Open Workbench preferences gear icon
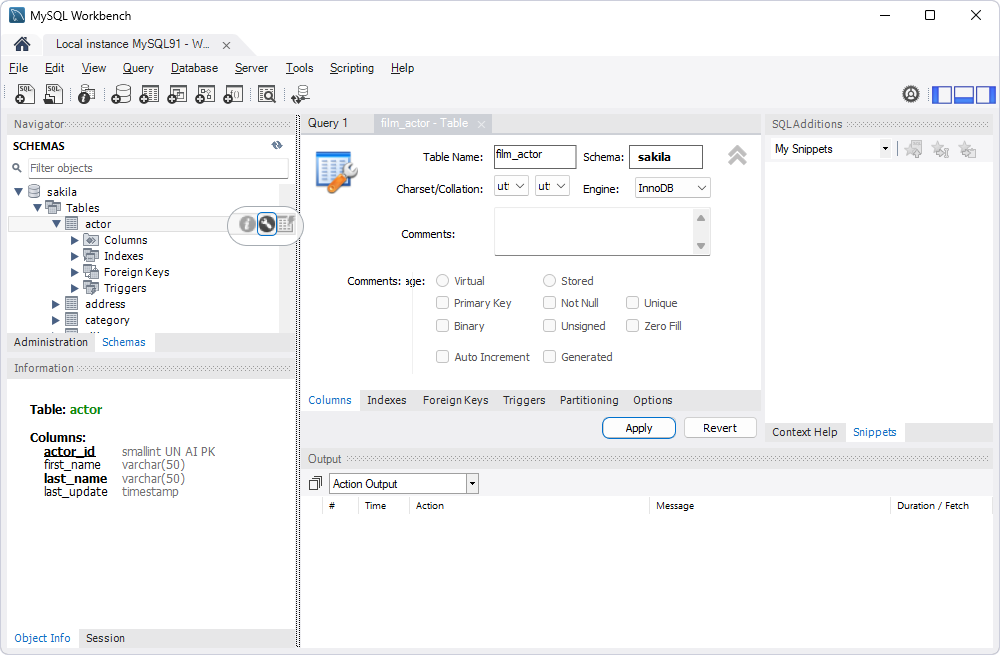This screenshot has width=1000, height=655. click(911, 94)
